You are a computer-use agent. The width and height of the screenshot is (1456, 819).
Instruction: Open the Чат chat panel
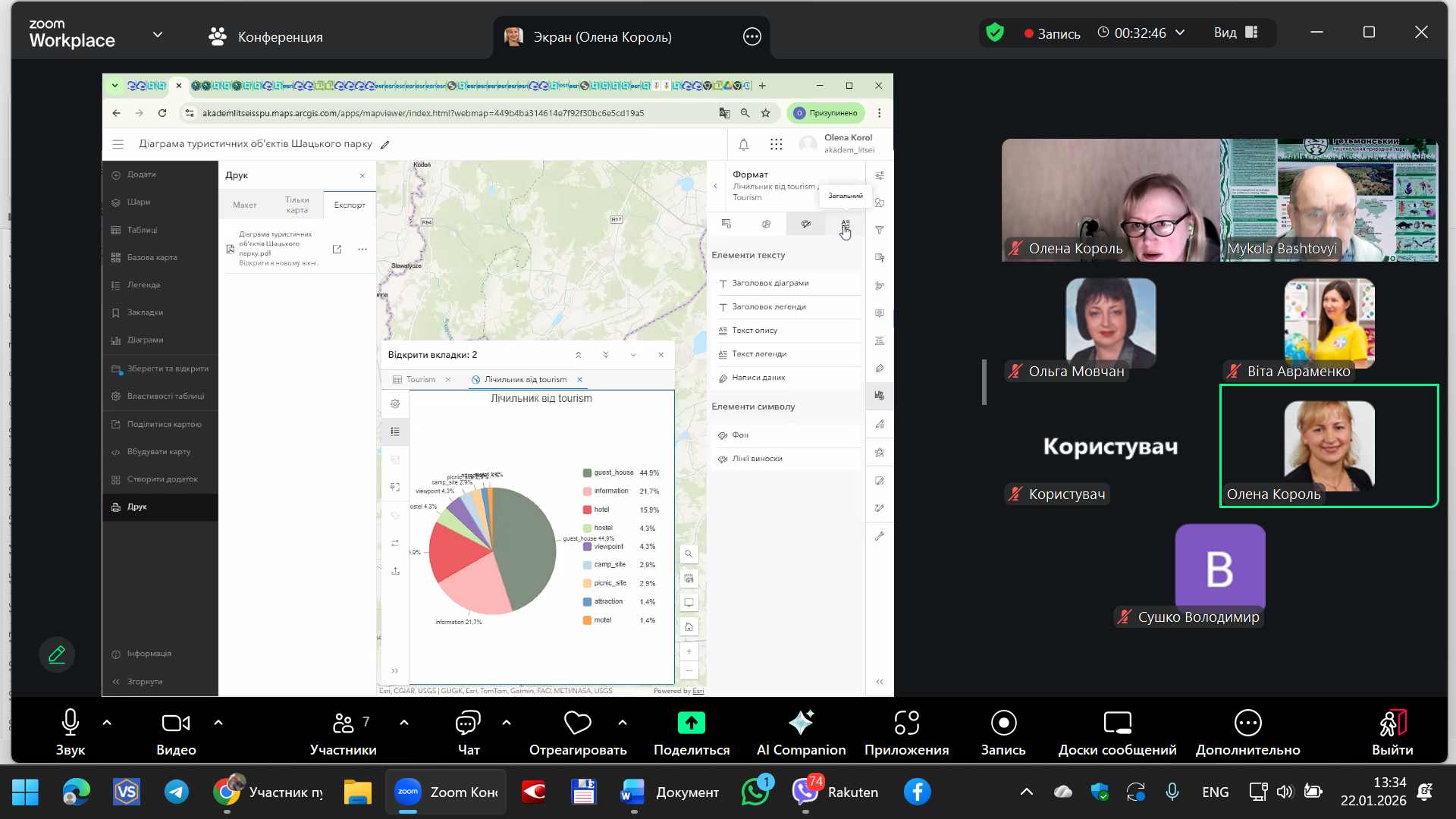point(468,723)
